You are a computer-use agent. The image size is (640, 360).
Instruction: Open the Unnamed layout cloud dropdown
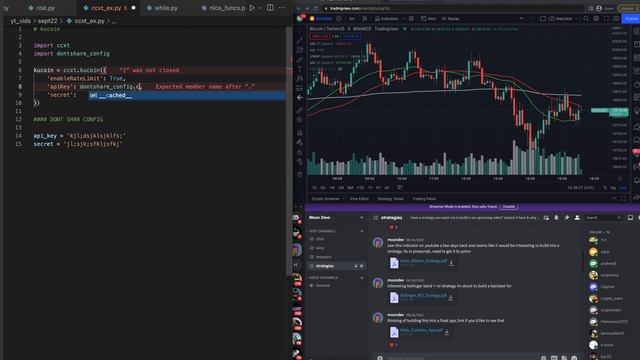(562, 19)
